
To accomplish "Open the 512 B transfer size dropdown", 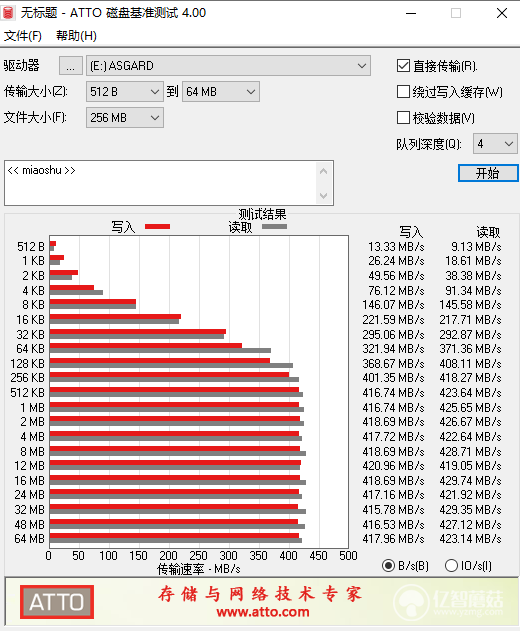I will tap(125, 92).
